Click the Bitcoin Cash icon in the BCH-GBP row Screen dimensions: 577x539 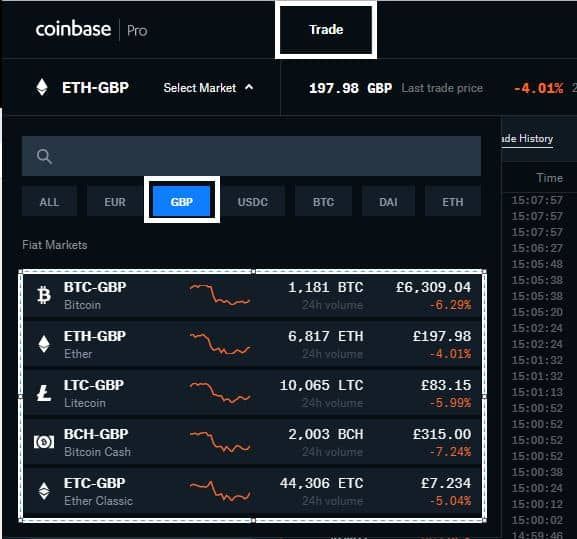(44, 442)
